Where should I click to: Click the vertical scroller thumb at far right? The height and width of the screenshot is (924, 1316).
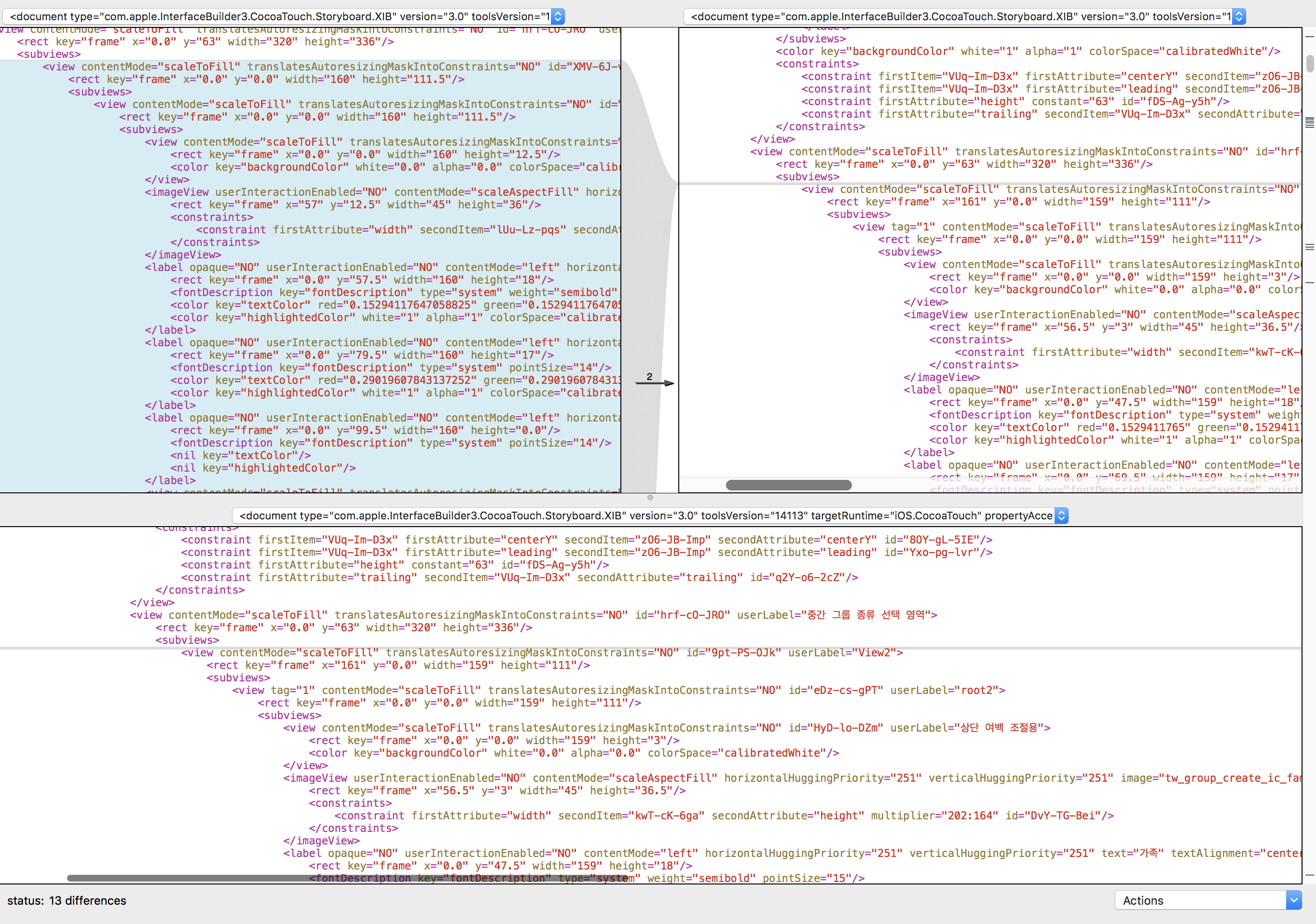coord(1309,63)
